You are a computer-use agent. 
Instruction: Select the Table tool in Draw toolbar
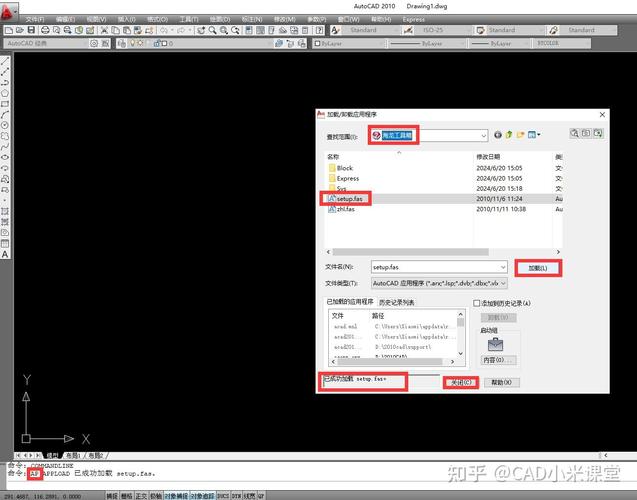coord(5,244)
